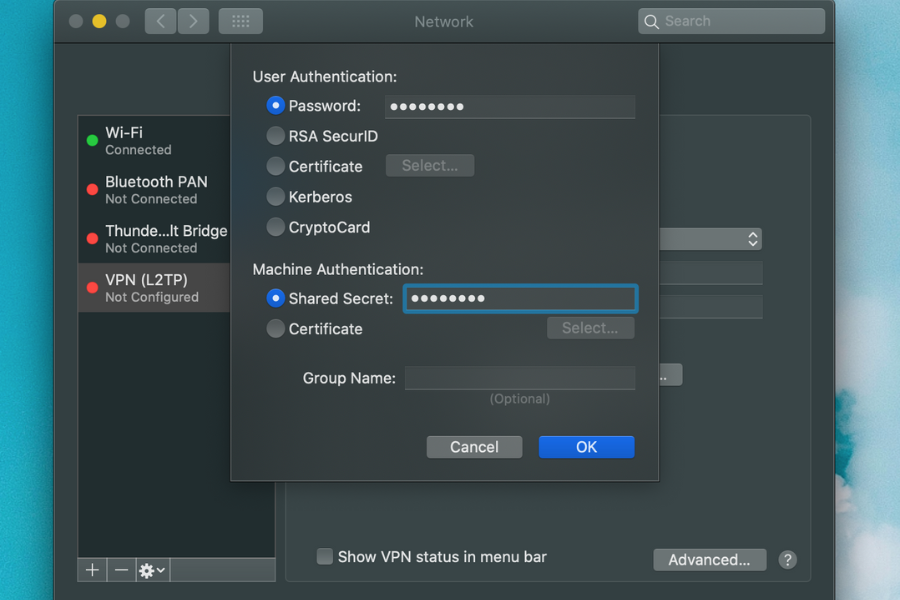Image resolution: width=900 pixels, height=600 pixels.
Task: Select VPN (L2TP) in the services list
Action: tap(155, 288)
